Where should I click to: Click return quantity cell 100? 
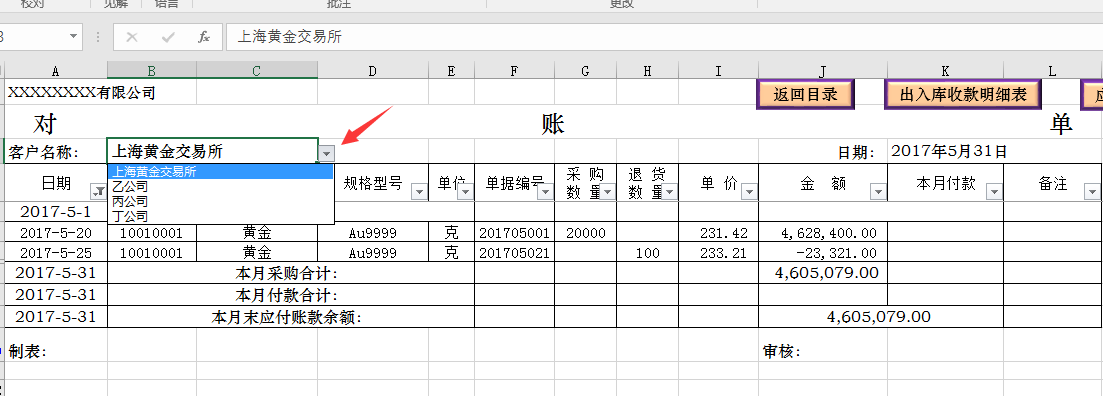click(x=647, y=253)
